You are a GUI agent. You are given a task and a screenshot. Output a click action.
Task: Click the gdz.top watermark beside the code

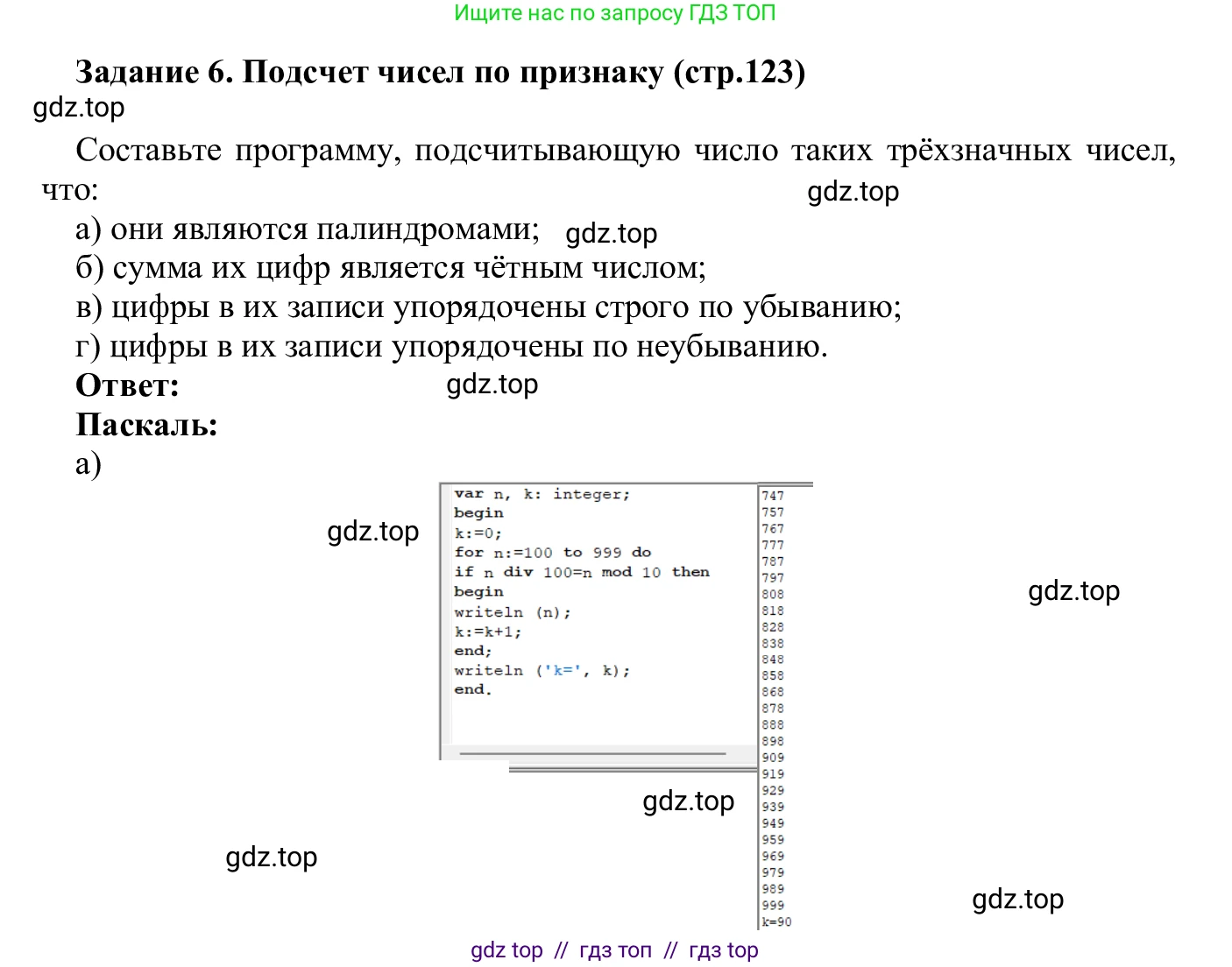373,532
